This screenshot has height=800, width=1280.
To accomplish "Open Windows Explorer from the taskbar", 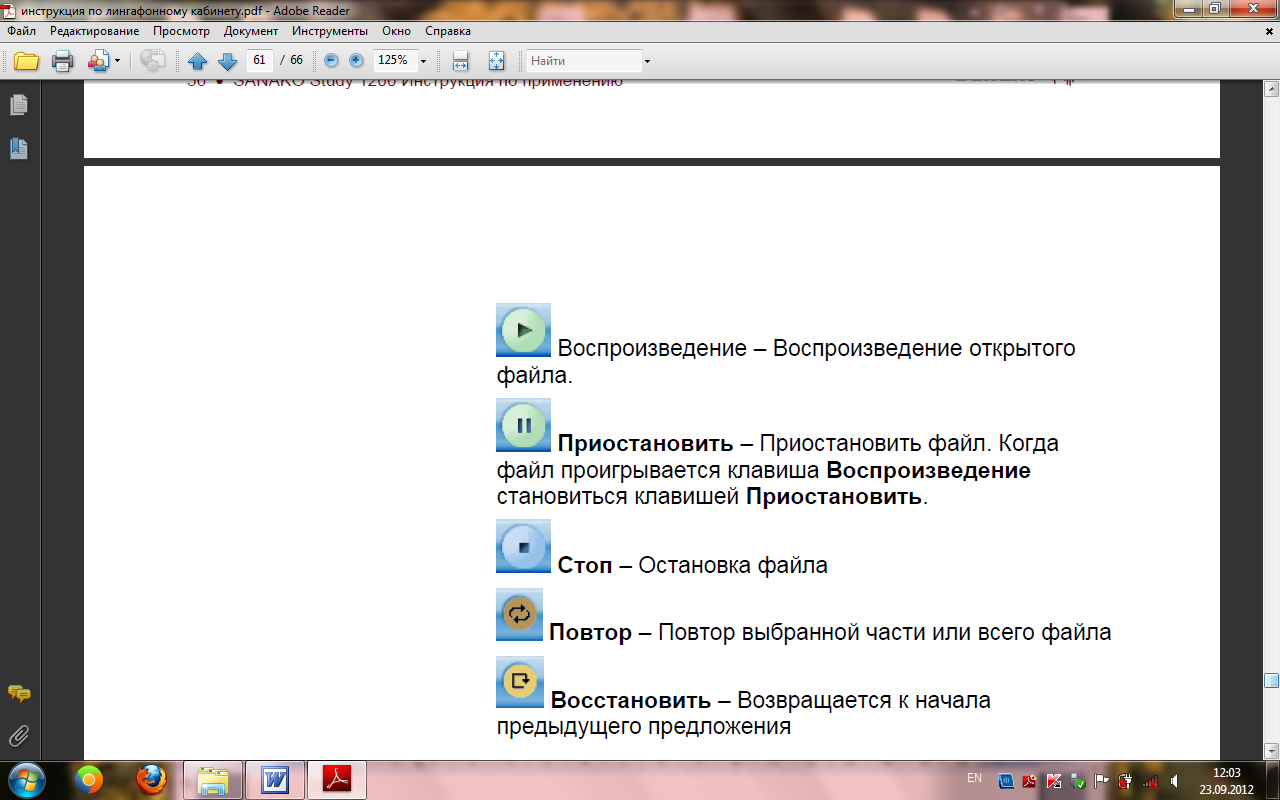I will pyautogui.click(x=213, y=779).
